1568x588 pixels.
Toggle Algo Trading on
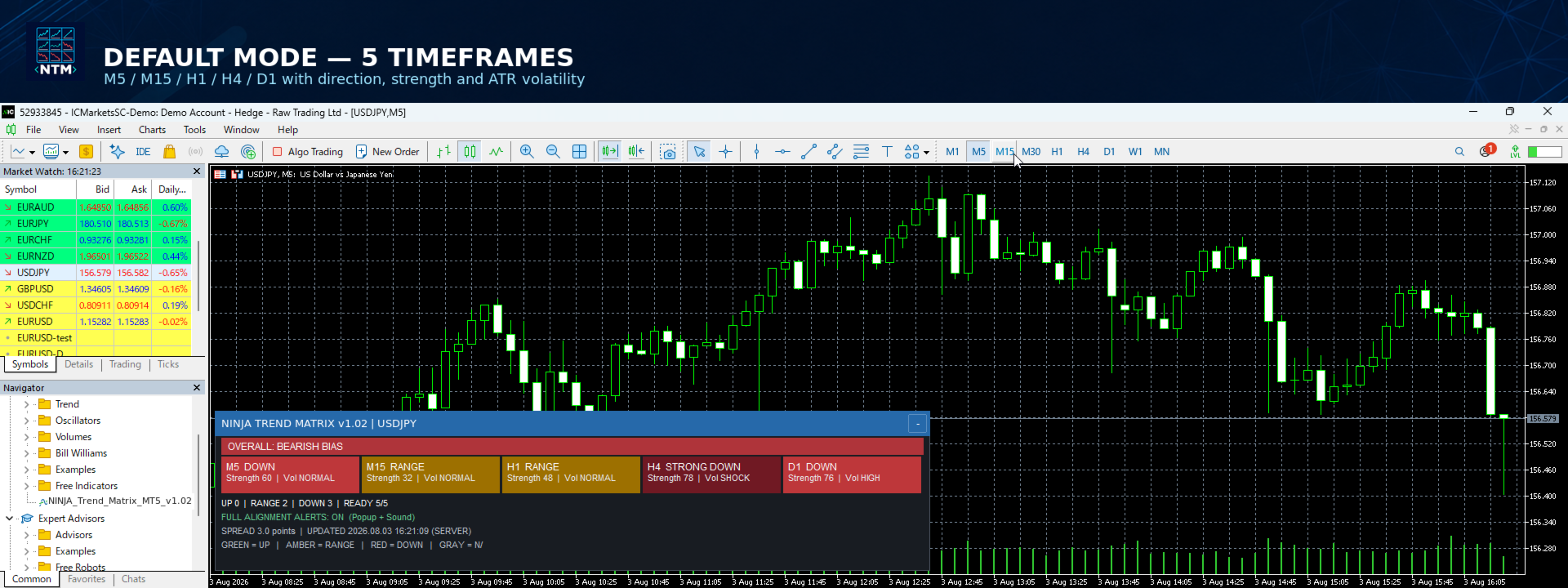click(x=307, y=151)
